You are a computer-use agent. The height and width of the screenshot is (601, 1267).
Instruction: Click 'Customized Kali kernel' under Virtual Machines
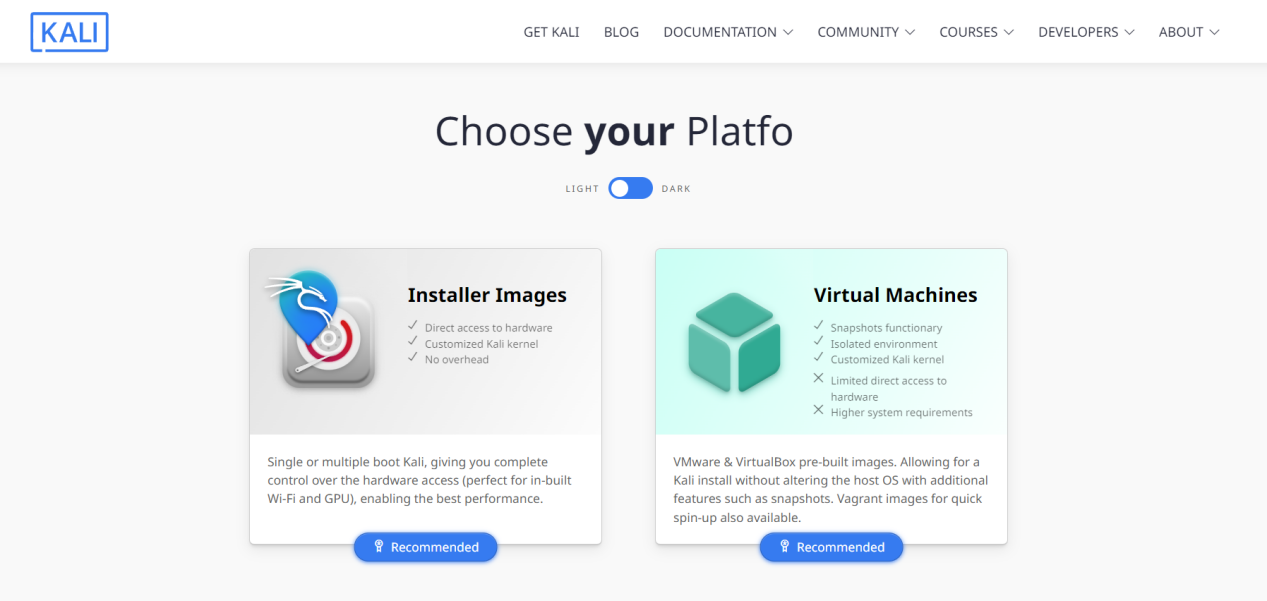tap(887, 360)
